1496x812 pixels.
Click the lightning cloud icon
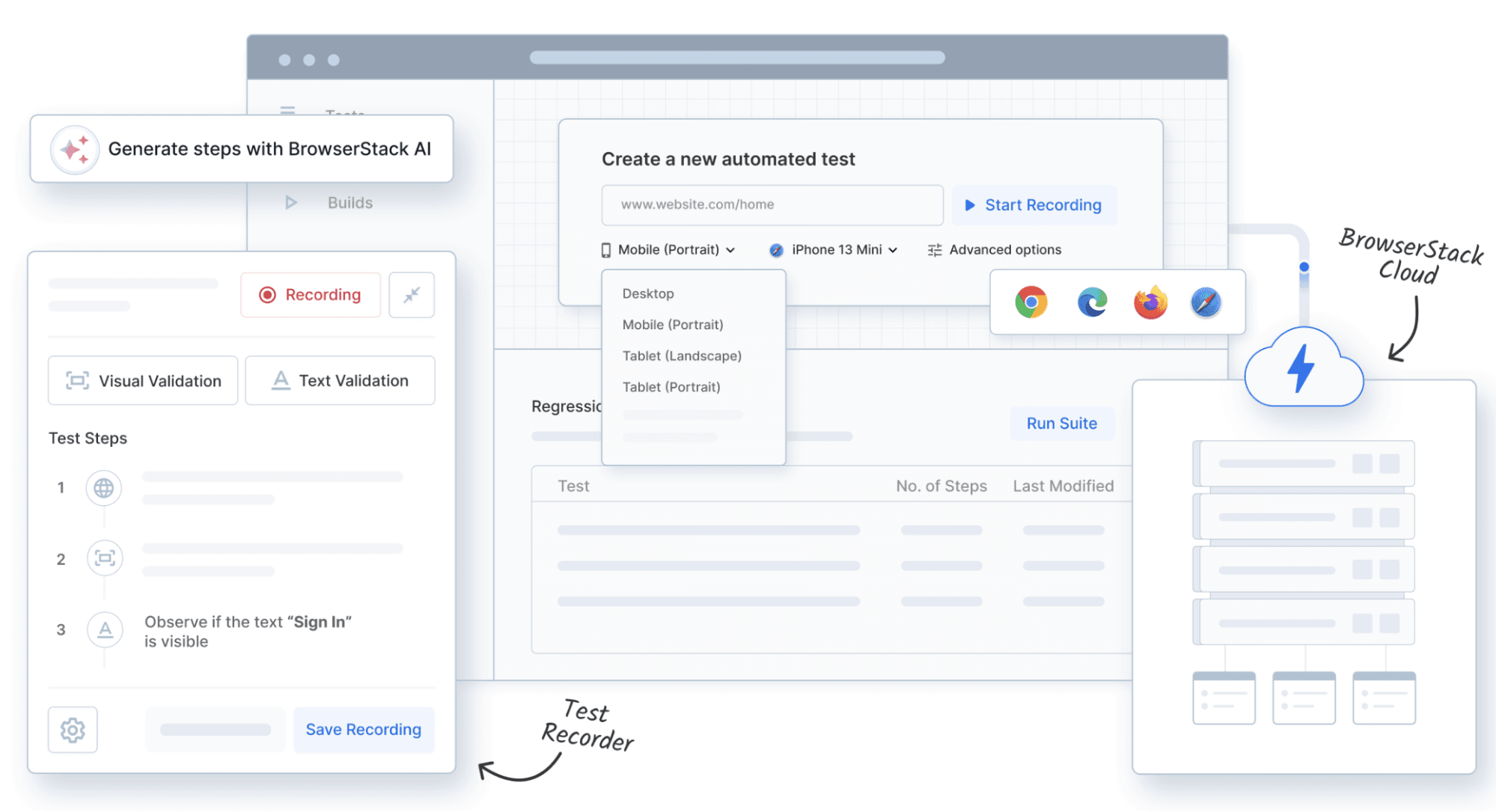coord(1303,369)
